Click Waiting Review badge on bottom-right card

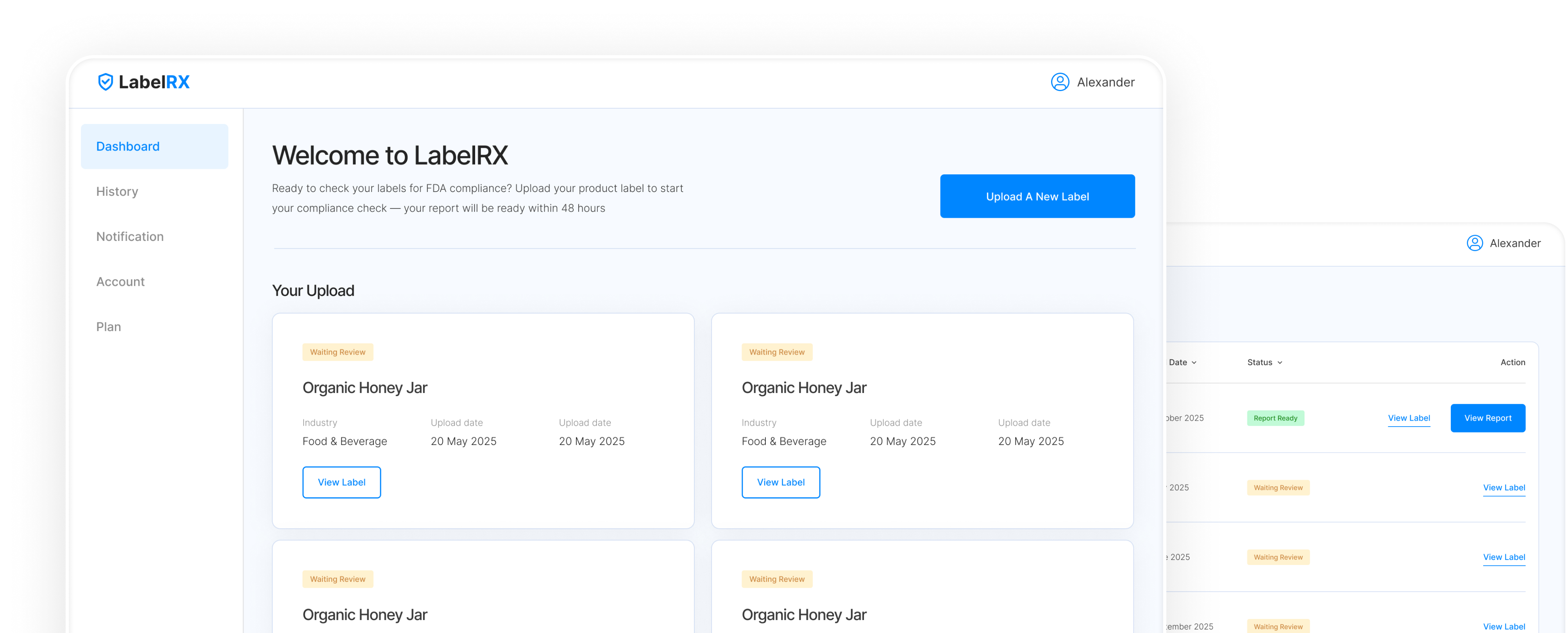point(777,579)
